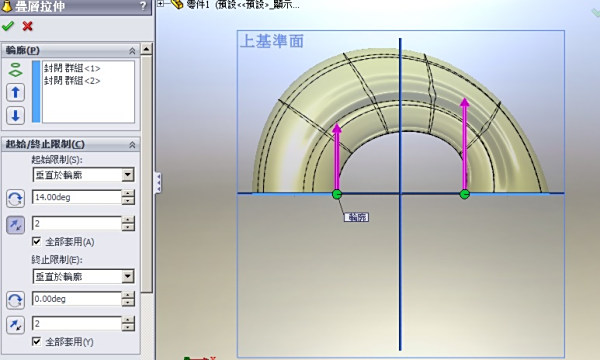Image resolution: width=600 pixels, height=360 pixels.
Task: Click the left green profile connector handle
Action: click(x=337, y=194)
